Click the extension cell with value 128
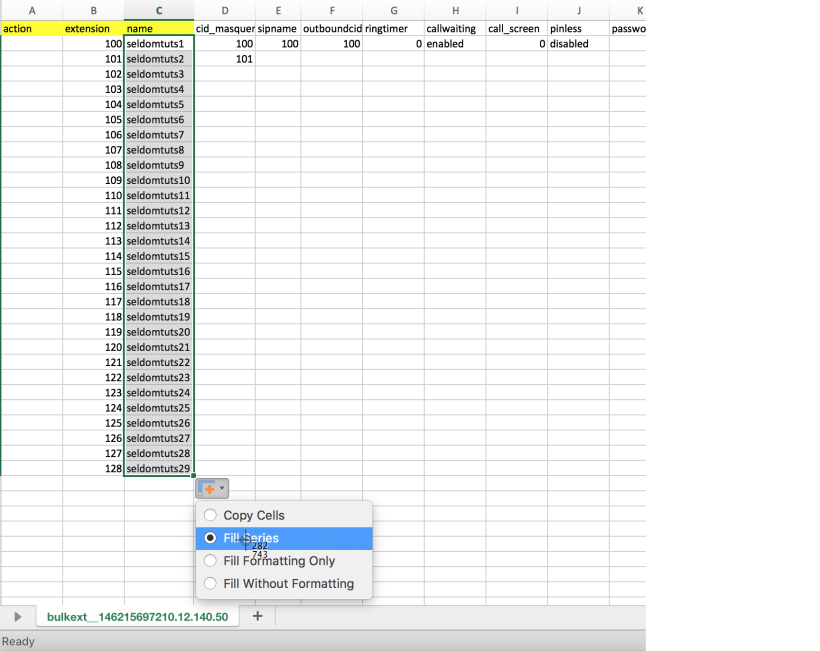This screenshot has width=820, height=651. pos(93,468)
